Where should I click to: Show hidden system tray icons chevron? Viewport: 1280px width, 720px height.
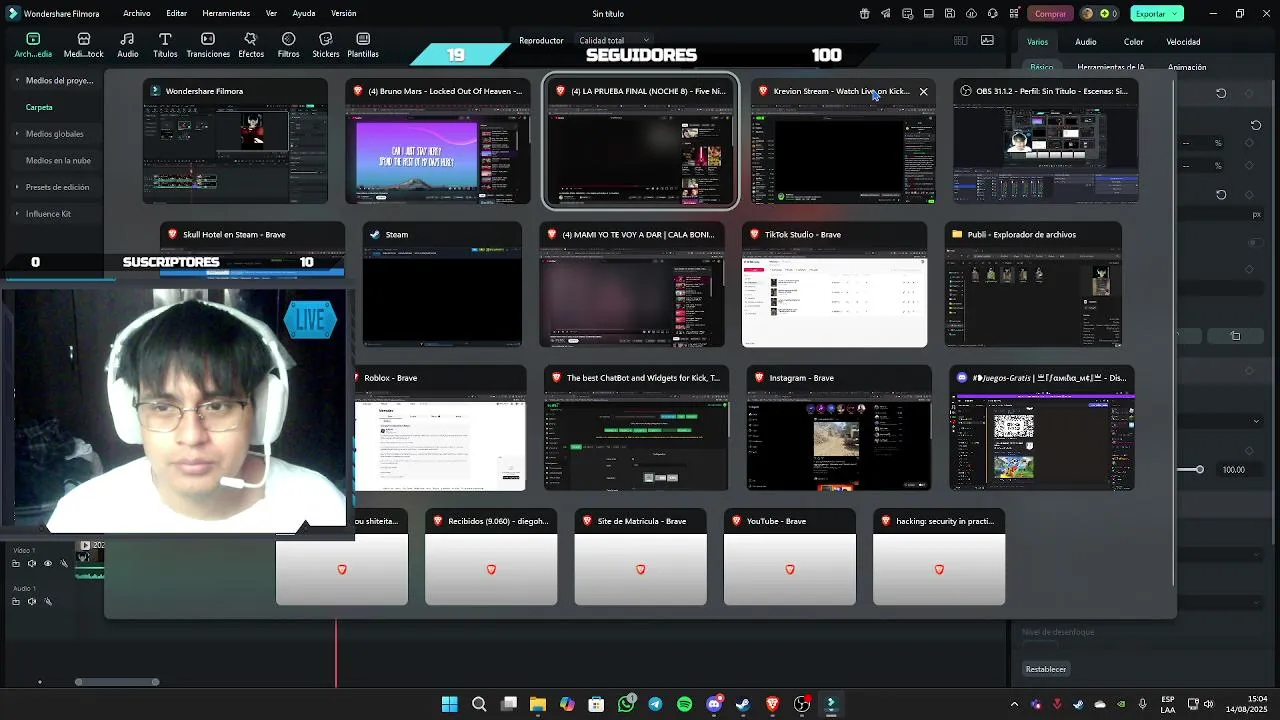pyautogui.click(x=1014, y=704)
